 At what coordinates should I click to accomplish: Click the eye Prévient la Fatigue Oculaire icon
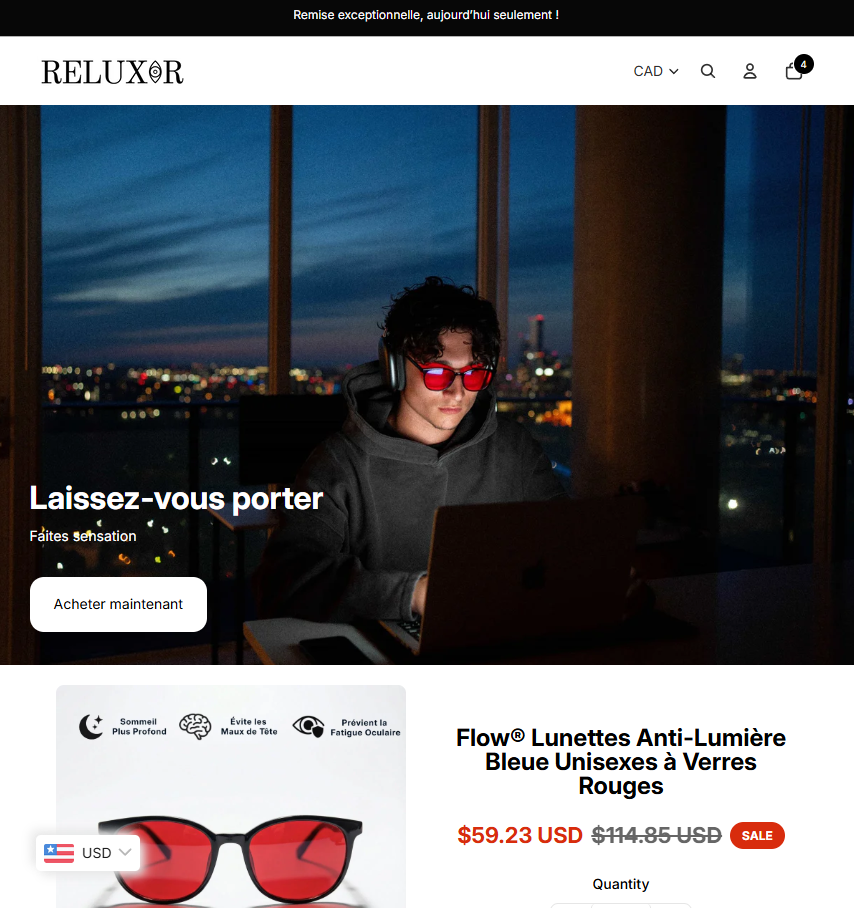(x=308, y=726)
